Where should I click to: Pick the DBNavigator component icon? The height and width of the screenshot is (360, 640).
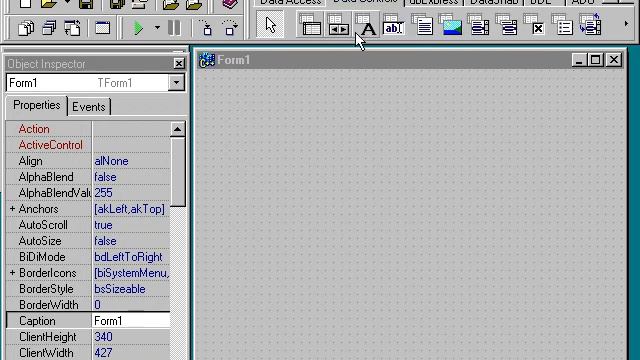338,24
